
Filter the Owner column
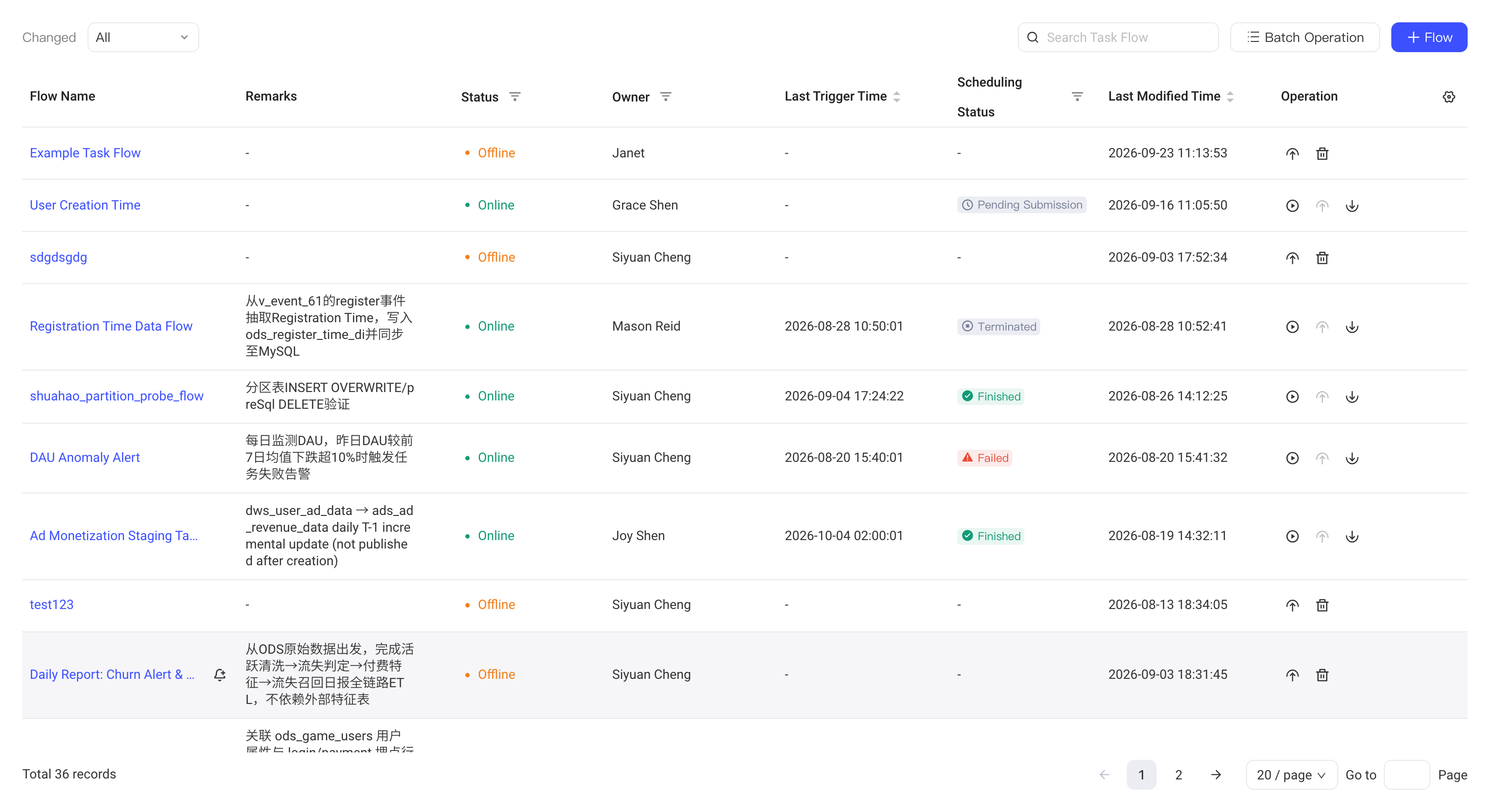[x=666, y=96]
